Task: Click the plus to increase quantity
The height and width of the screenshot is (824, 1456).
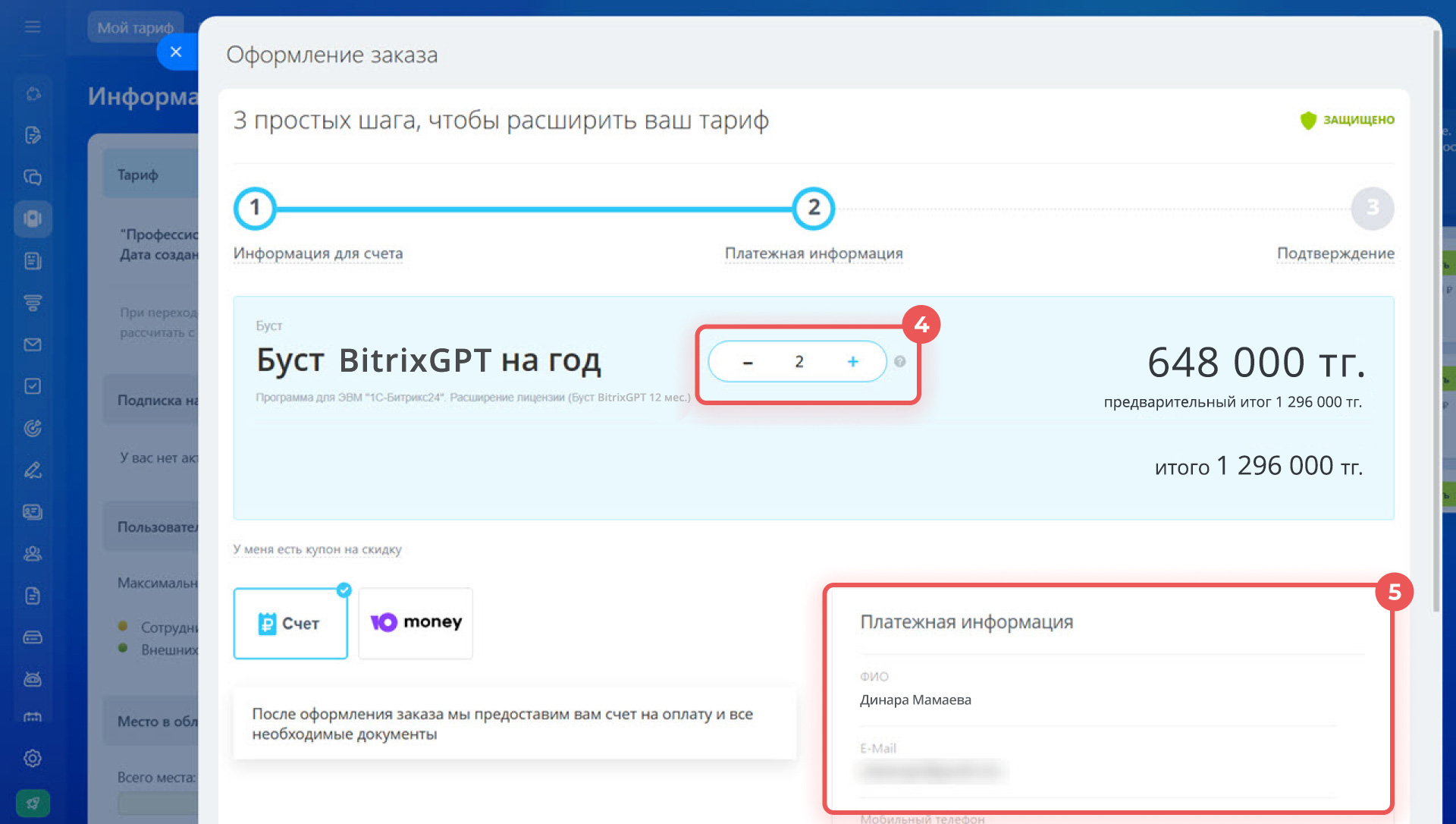Action: tap(852, 362)
